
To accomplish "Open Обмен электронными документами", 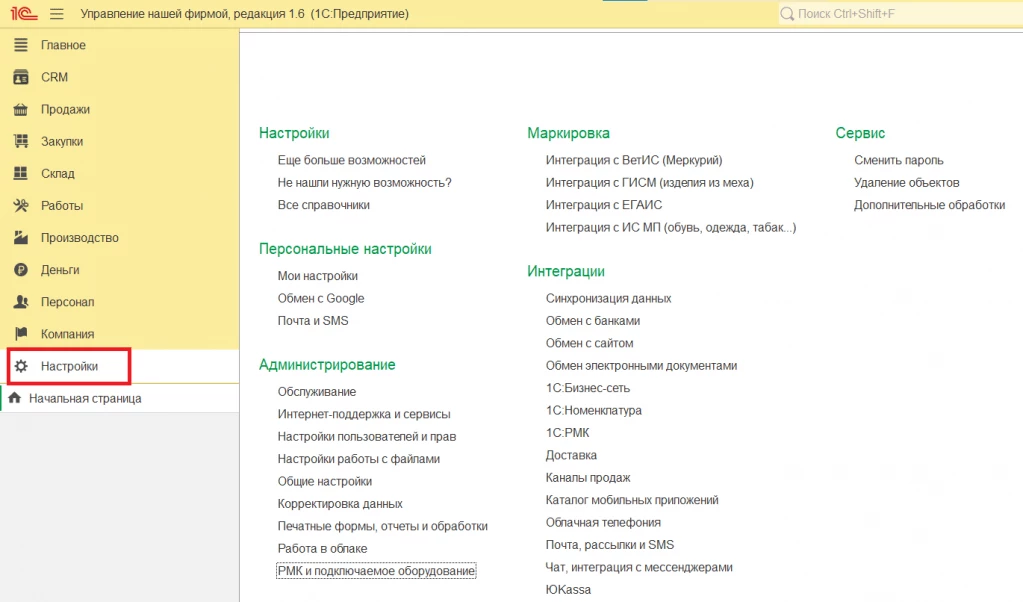I will (641, 366).
